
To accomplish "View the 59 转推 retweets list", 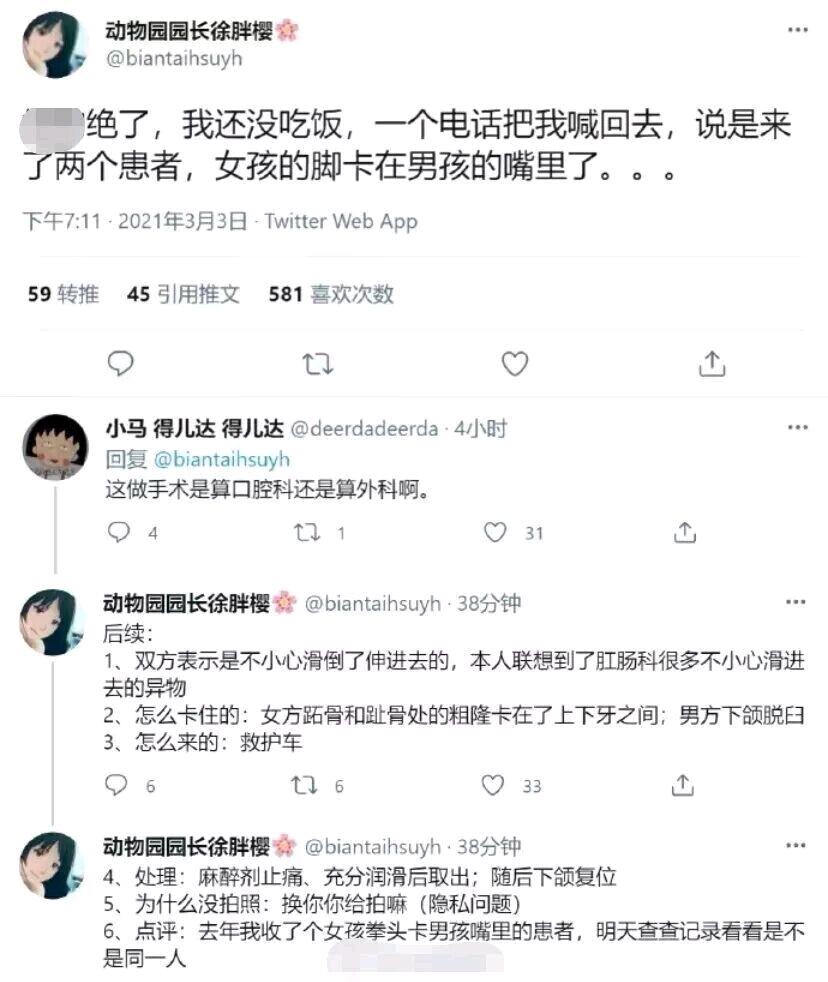I will click(x=63, y=294).
